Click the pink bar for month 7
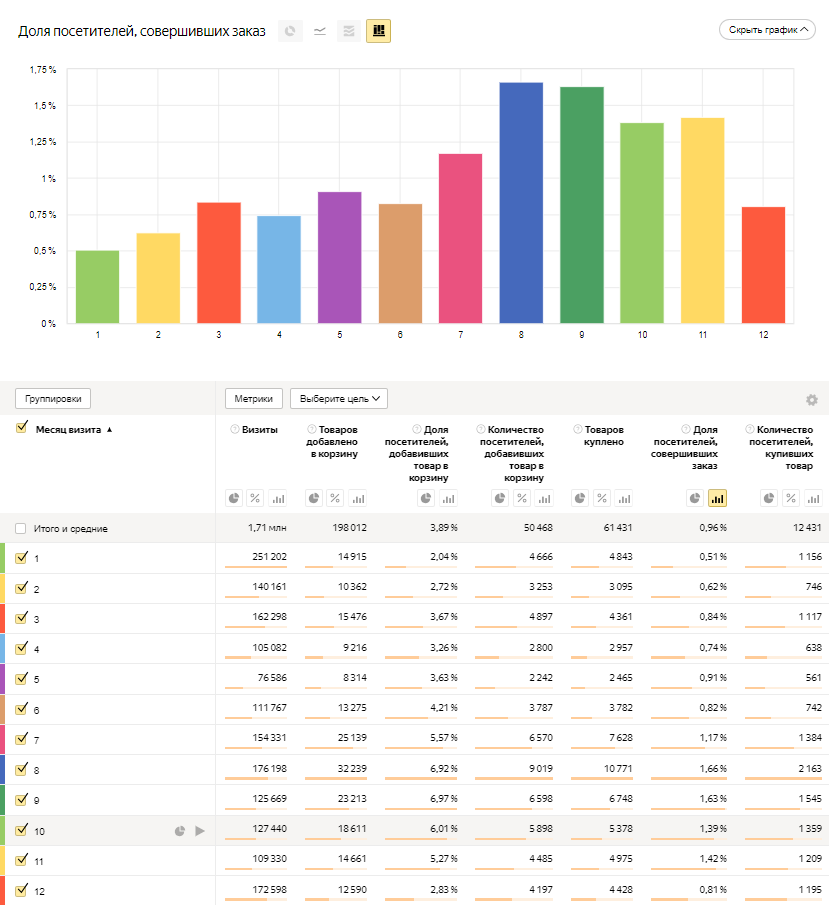 (460, 238)
